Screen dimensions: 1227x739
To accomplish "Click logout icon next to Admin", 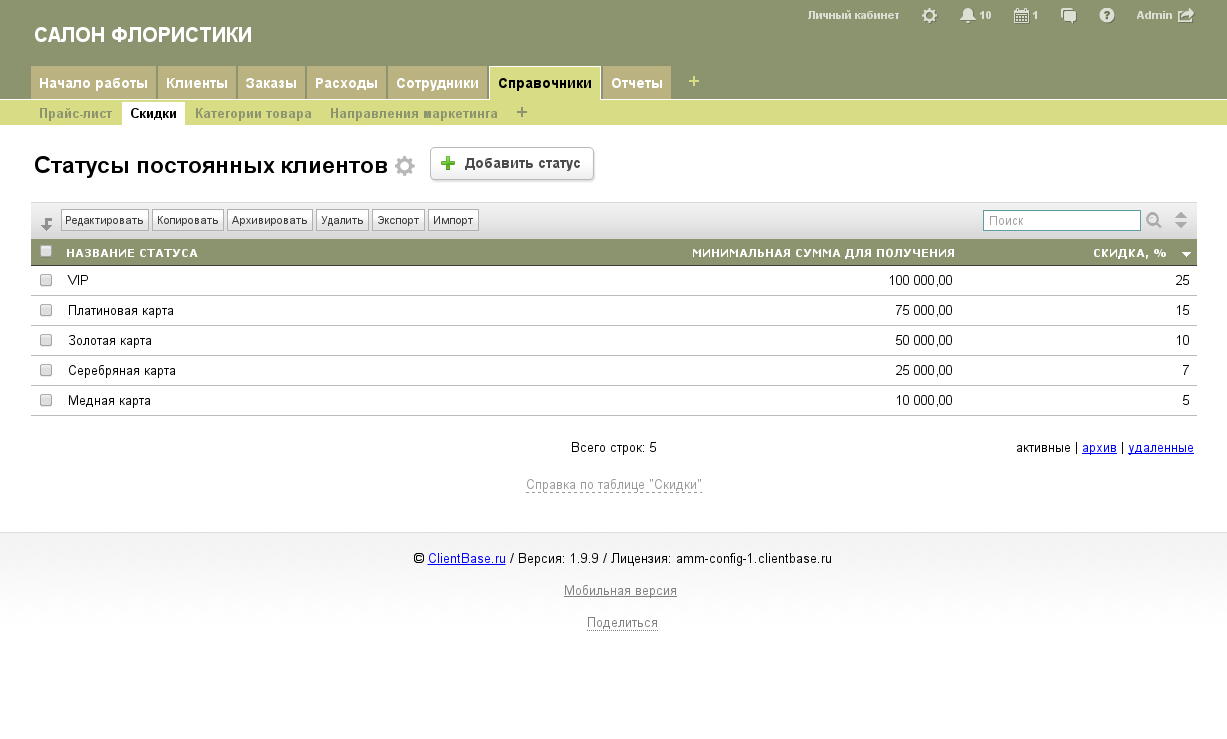I will pos(1186,15).
